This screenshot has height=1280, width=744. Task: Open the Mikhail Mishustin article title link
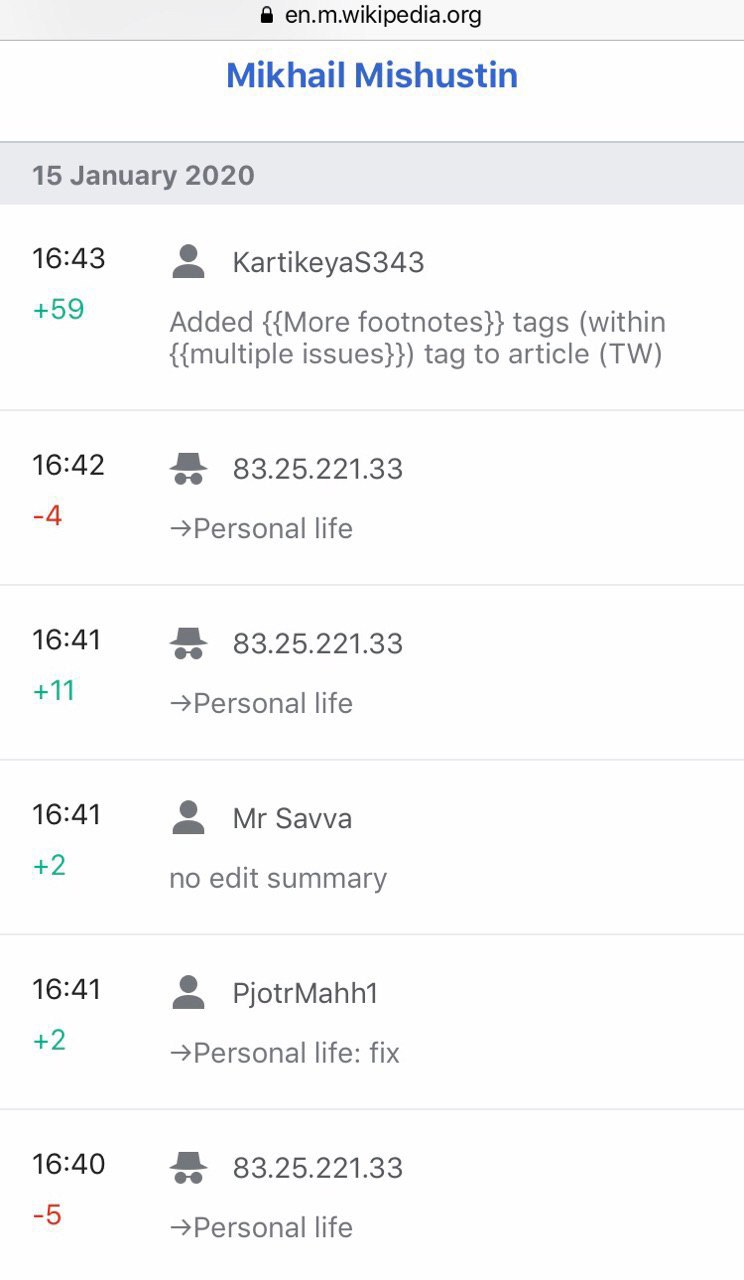tap(372, 76)
